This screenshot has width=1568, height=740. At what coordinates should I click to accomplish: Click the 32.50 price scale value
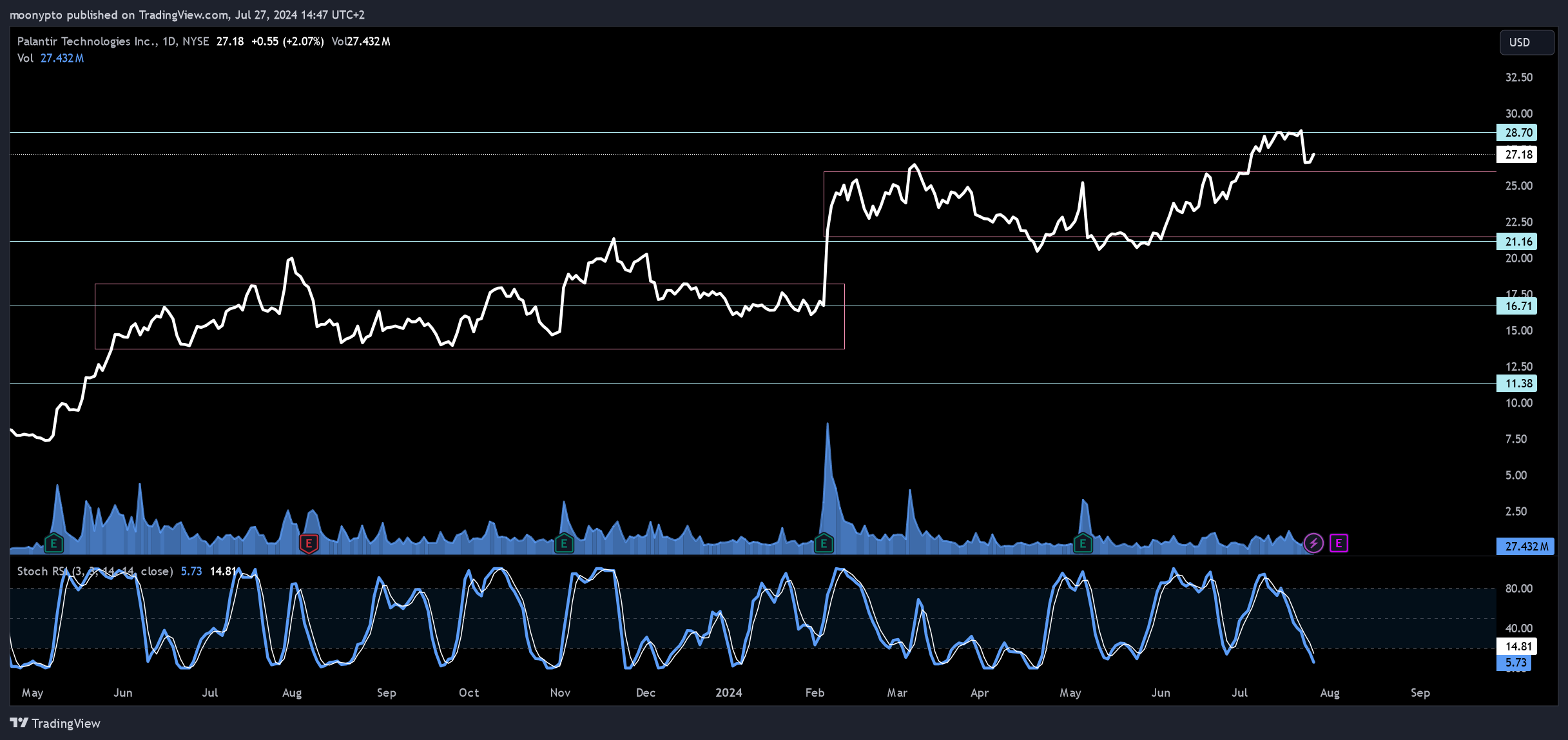(x=1518, y=77)
